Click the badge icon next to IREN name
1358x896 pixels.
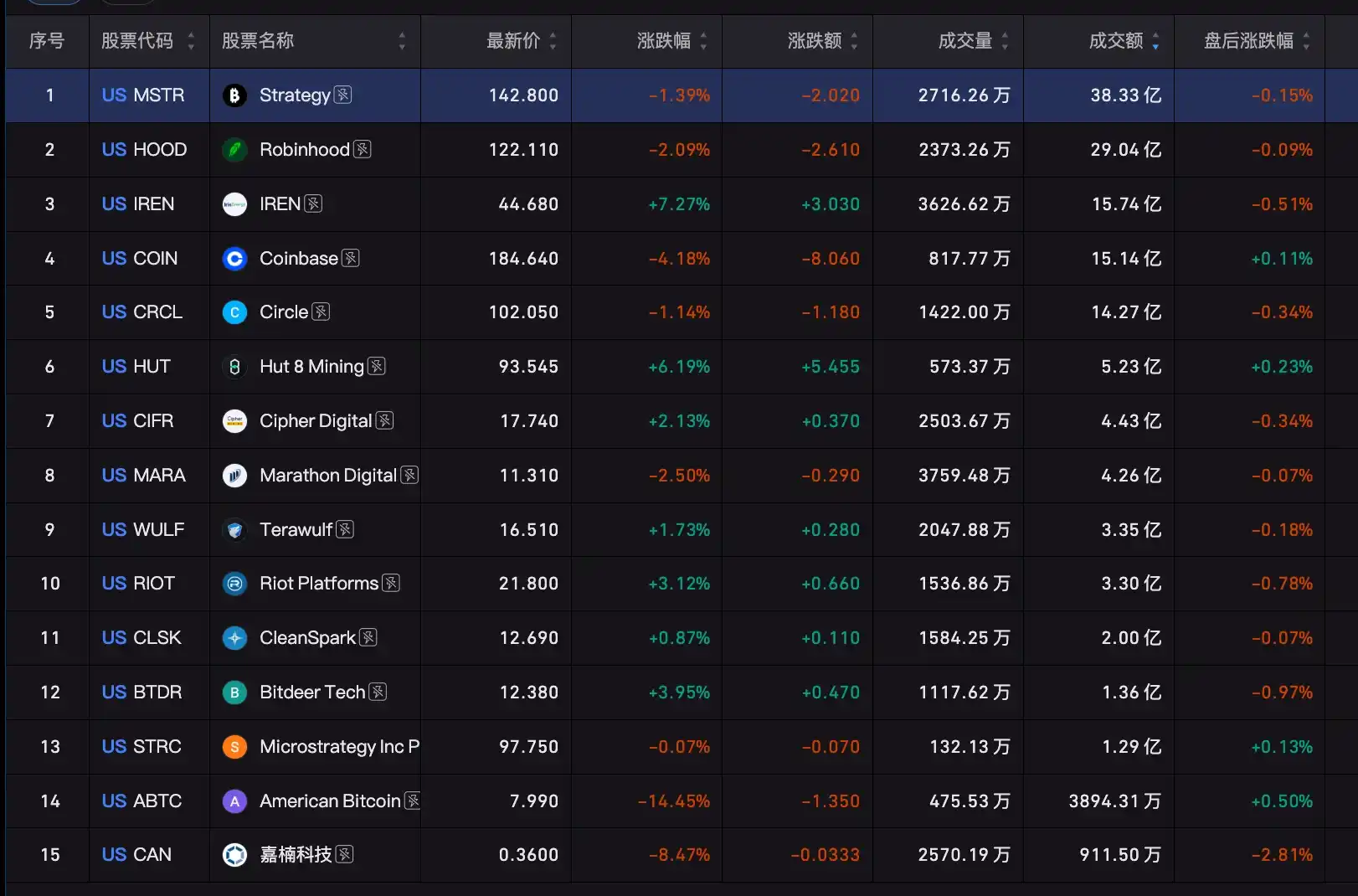tap(313, 203)
